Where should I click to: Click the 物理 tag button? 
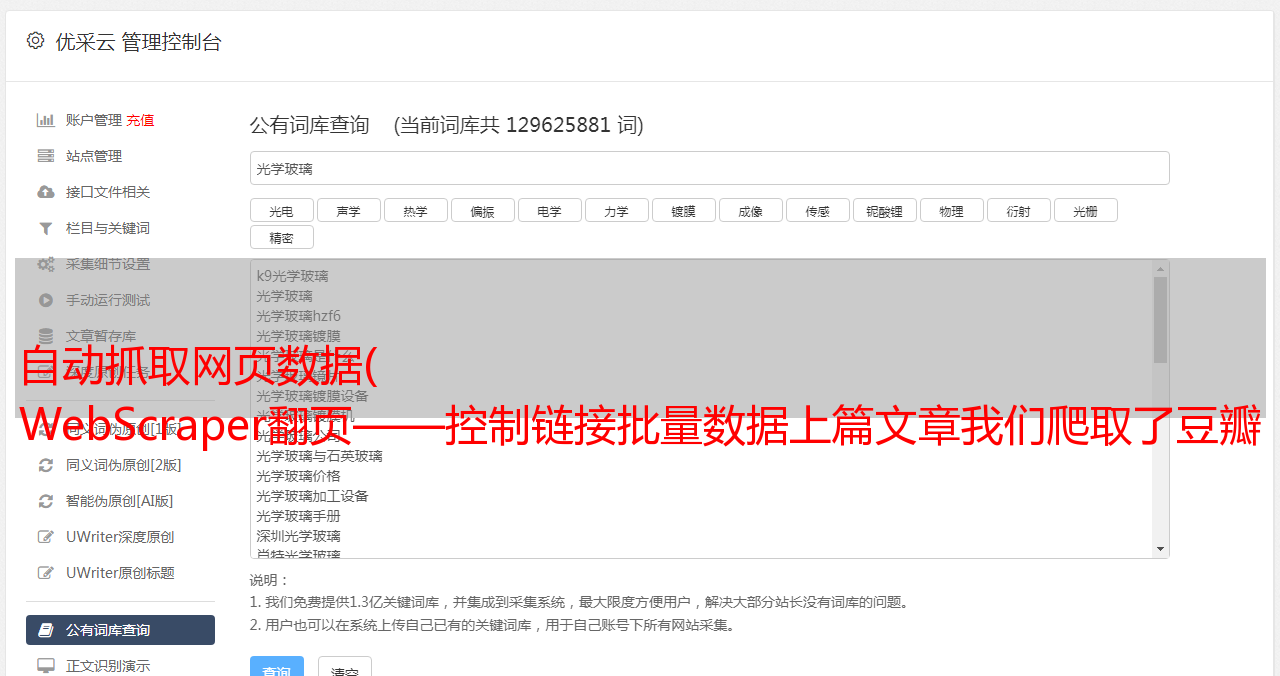tap(951, 210)
